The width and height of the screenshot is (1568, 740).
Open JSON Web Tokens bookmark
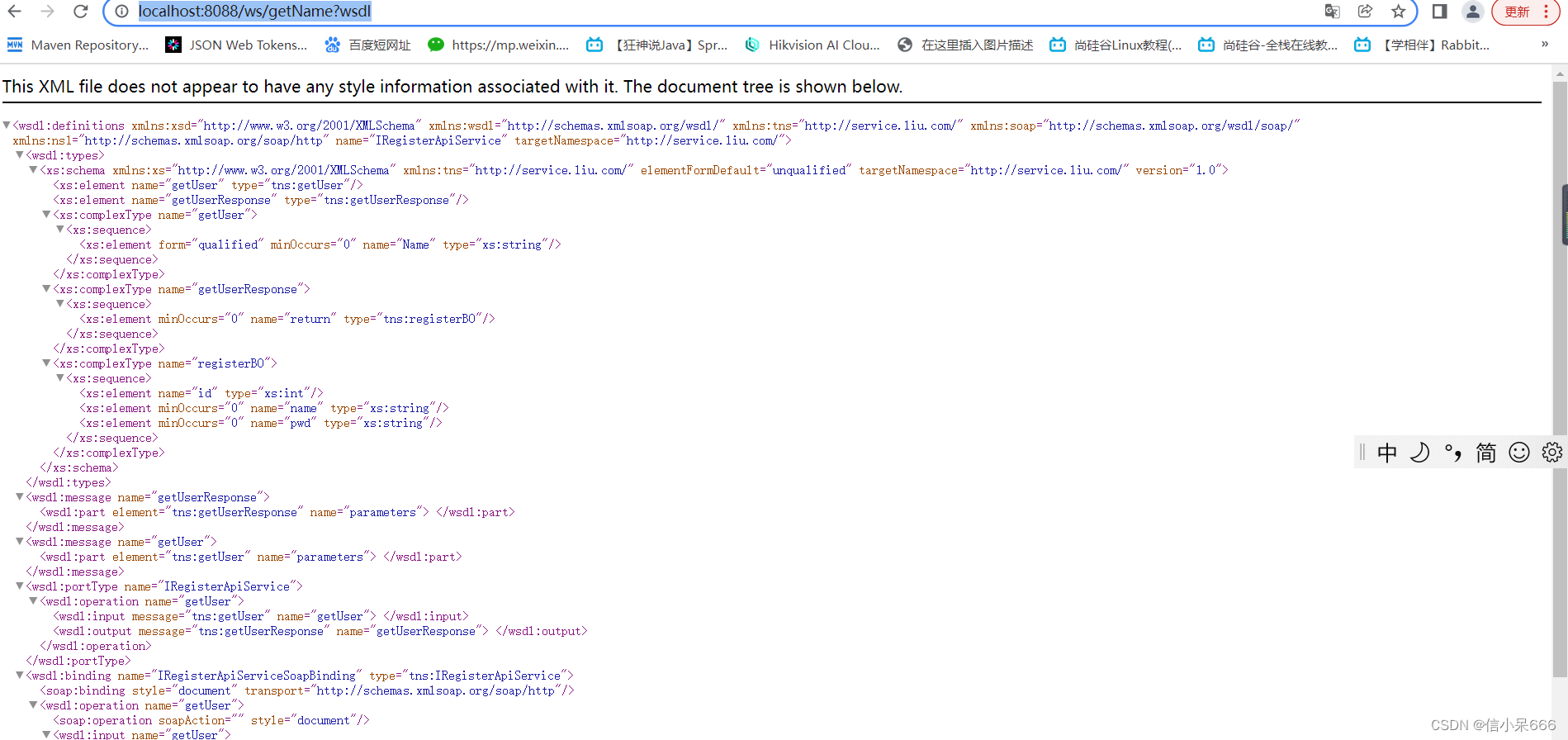236,45
